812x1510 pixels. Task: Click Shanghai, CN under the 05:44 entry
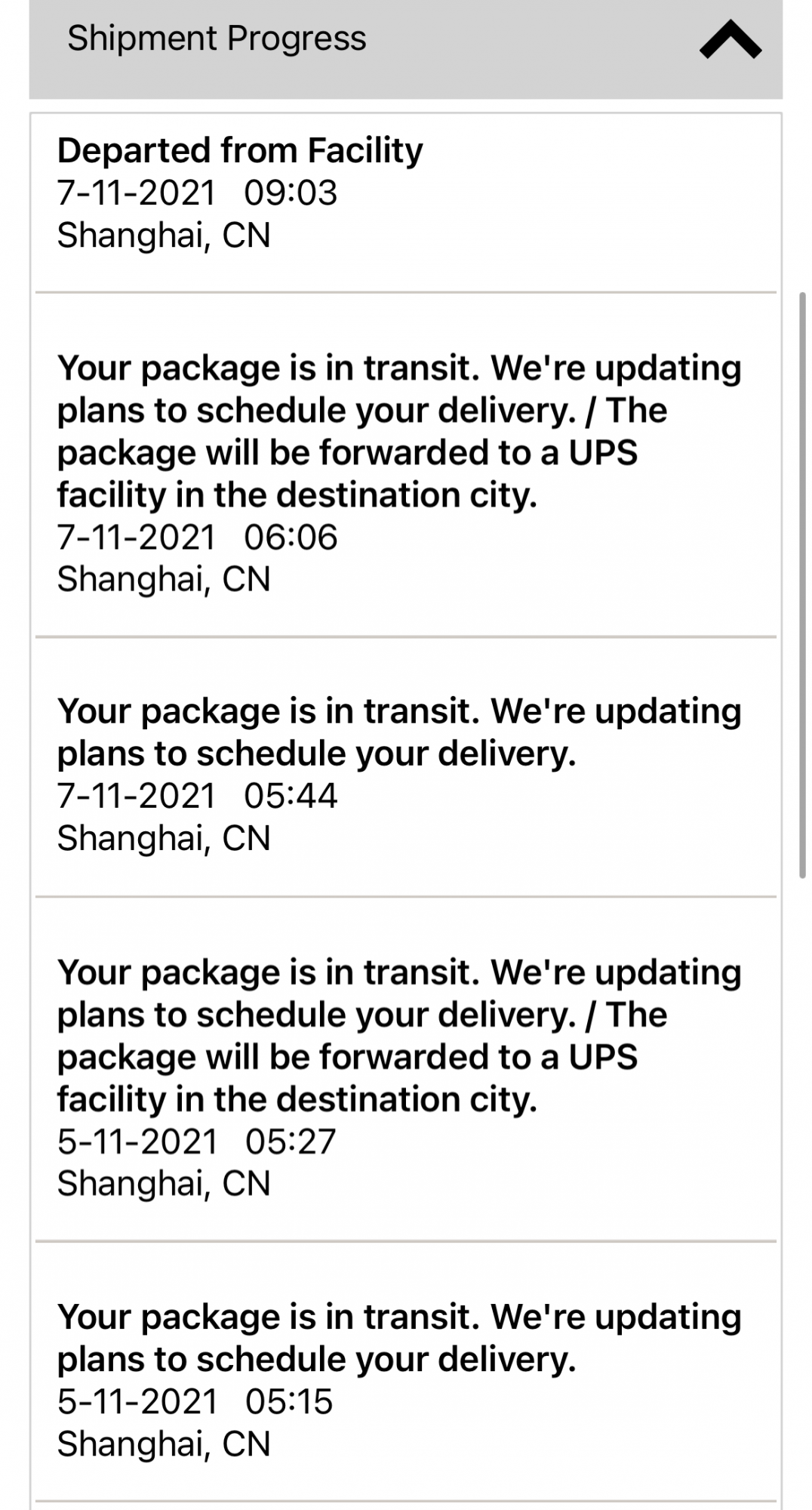pyautogui.click(x=164, y=838)
